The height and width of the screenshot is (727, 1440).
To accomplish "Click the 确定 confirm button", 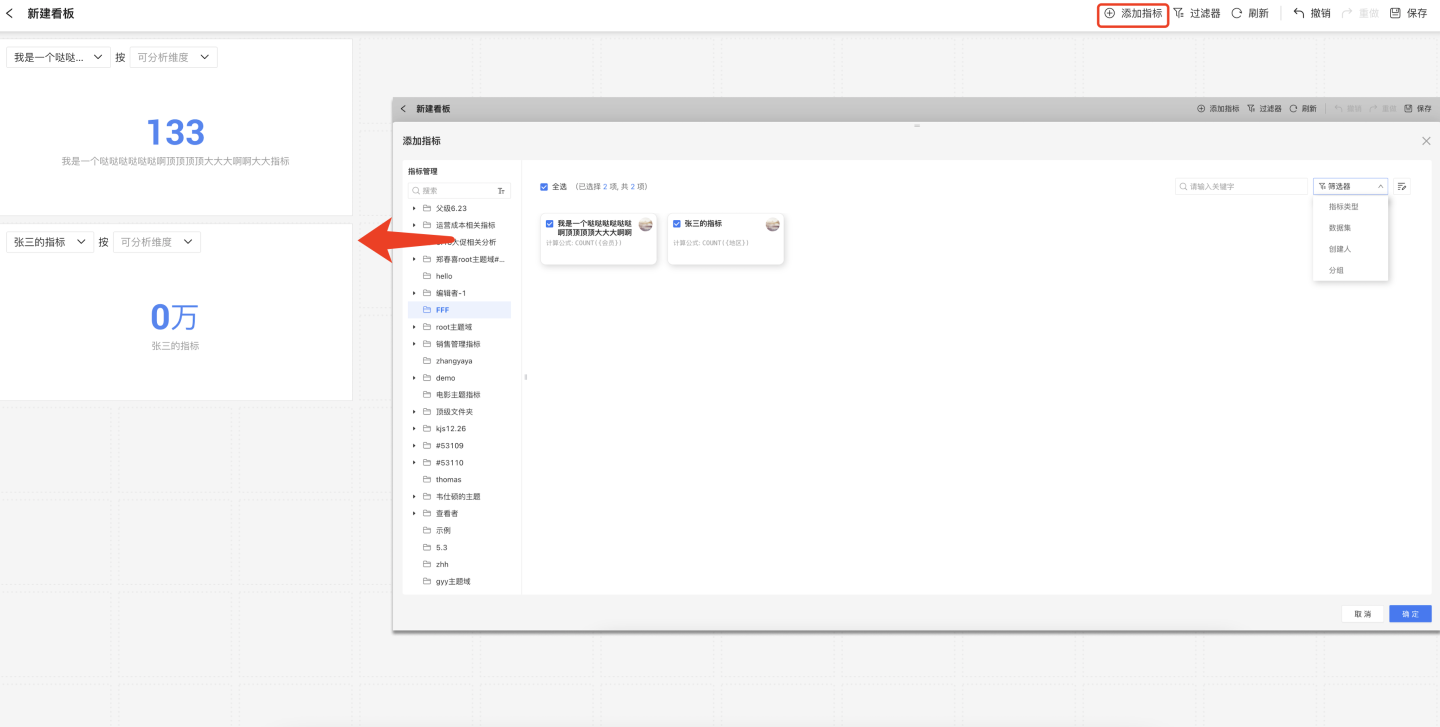I will (1410, 614).
